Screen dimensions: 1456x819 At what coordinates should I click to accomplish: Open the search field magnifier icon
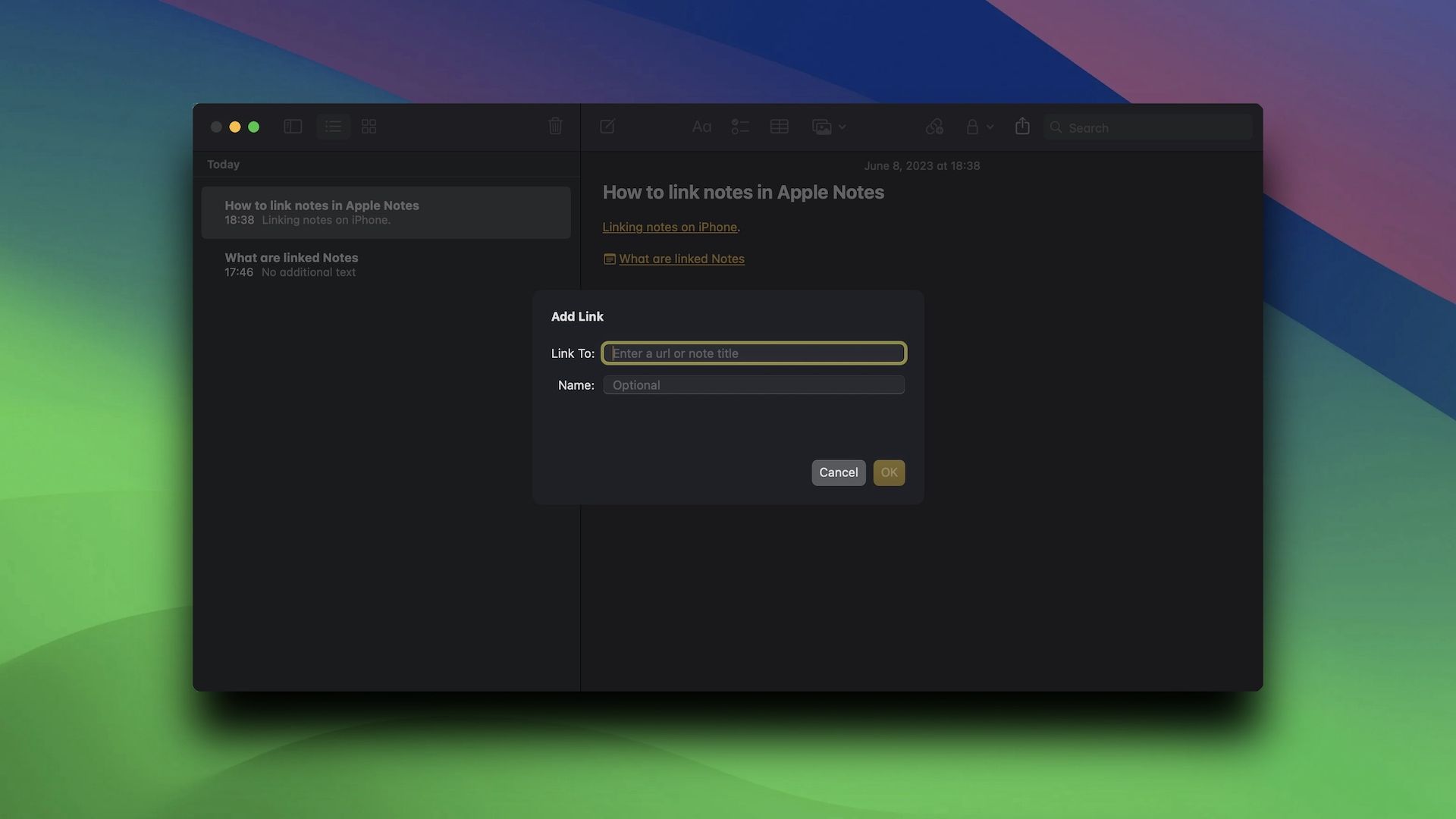pos(1056,127)
